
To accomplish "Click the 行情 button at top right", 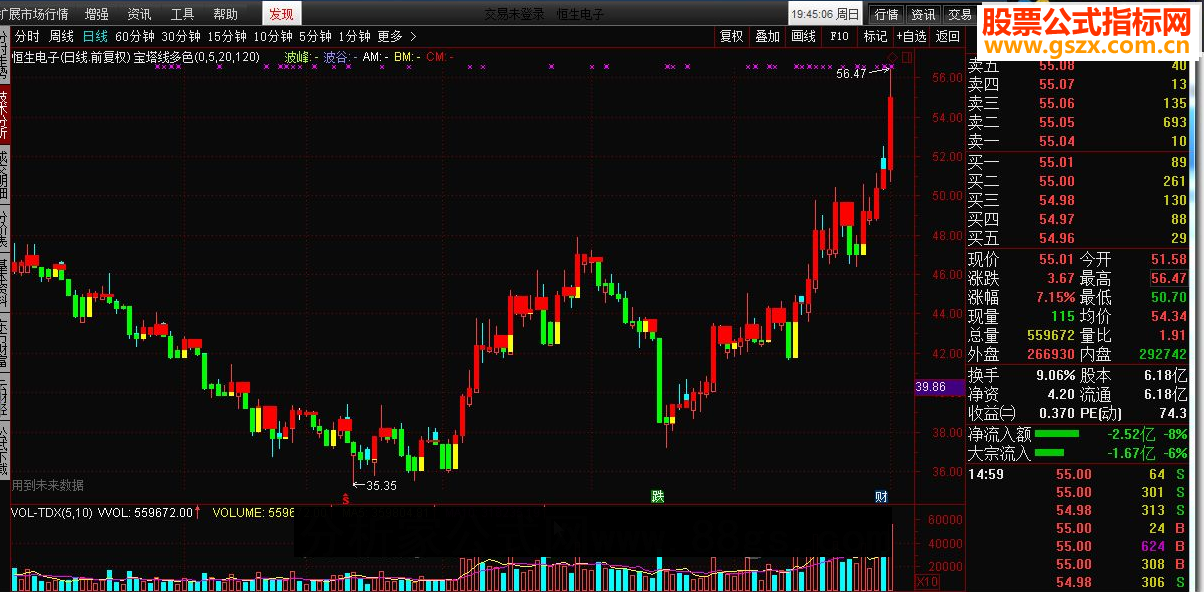I will [x=886, y=14].
